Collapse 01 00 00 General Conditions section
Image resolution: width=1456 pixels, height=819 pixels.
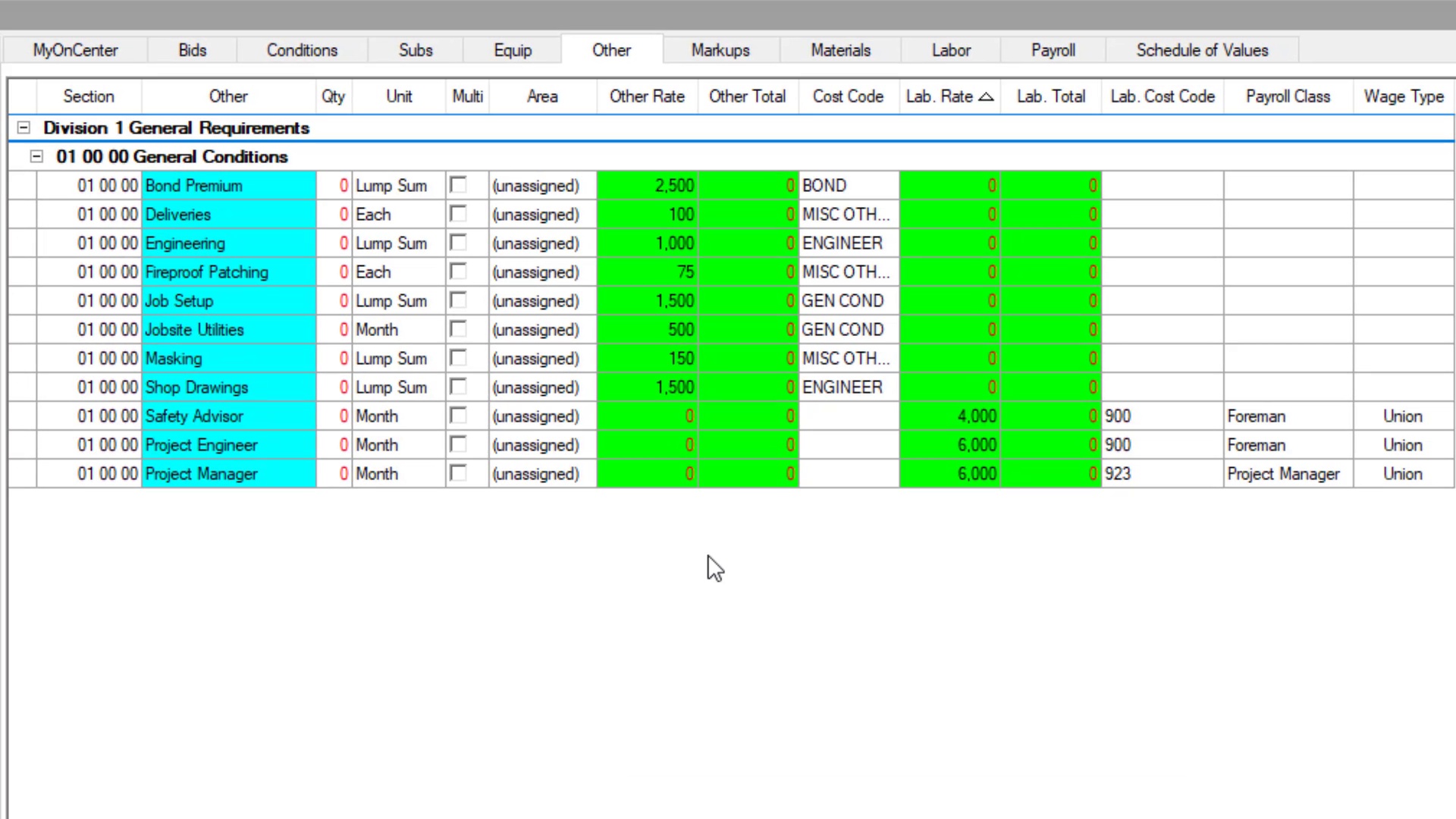pyautogui.click(x=36, y=157)
